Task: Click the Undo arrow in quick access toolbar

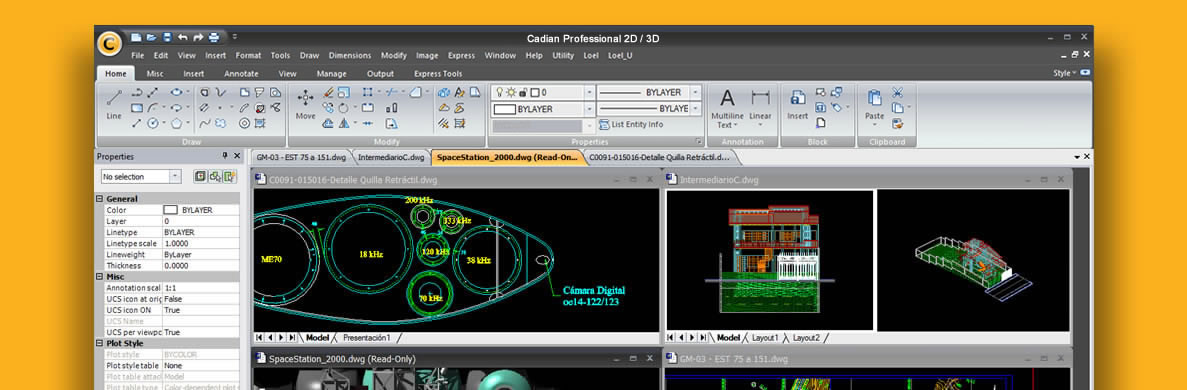Action: [182, 36]
